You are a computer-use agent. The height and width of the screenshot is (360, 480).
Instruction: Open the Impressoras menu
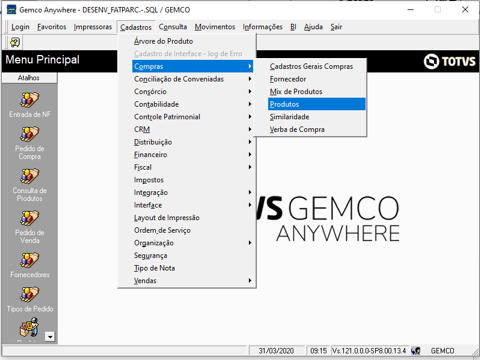pos(93,27)
